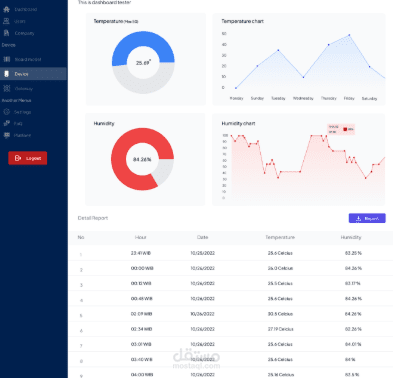Click the 26.0 Celcius temperature cell

point(280,268)
